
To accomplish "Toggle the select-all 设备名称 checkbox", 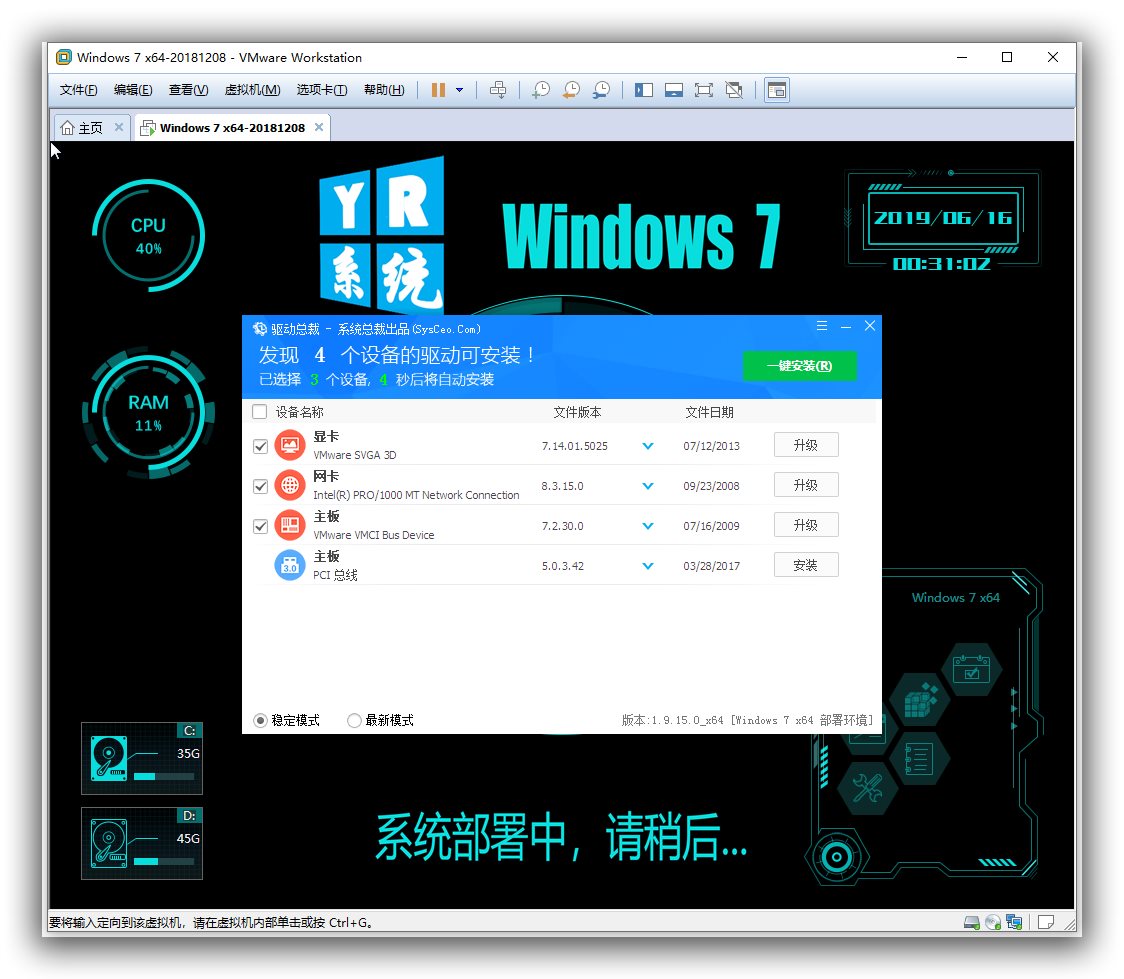I will tap(259, 411).
